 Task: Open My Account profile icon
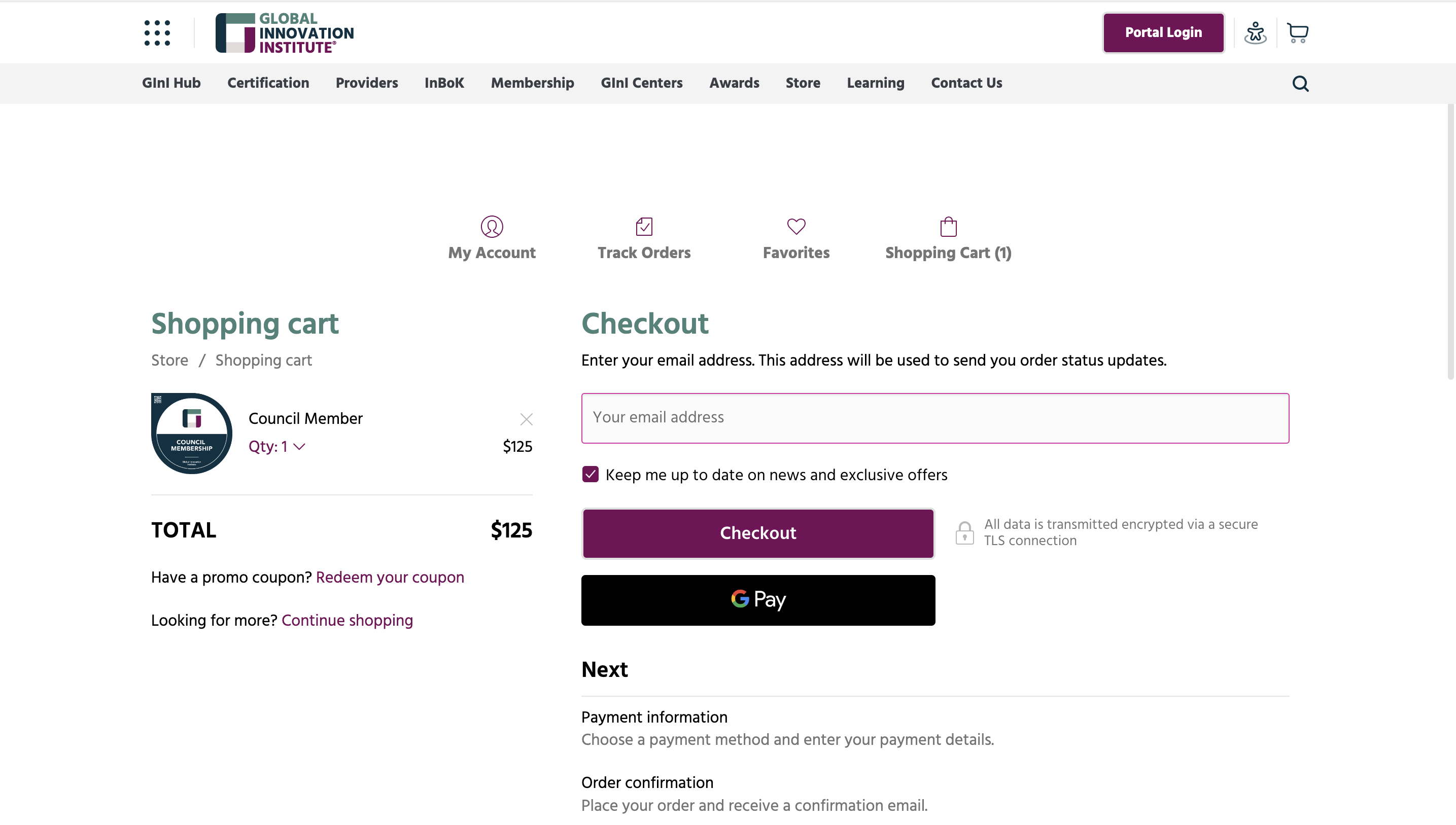point(492,227)
